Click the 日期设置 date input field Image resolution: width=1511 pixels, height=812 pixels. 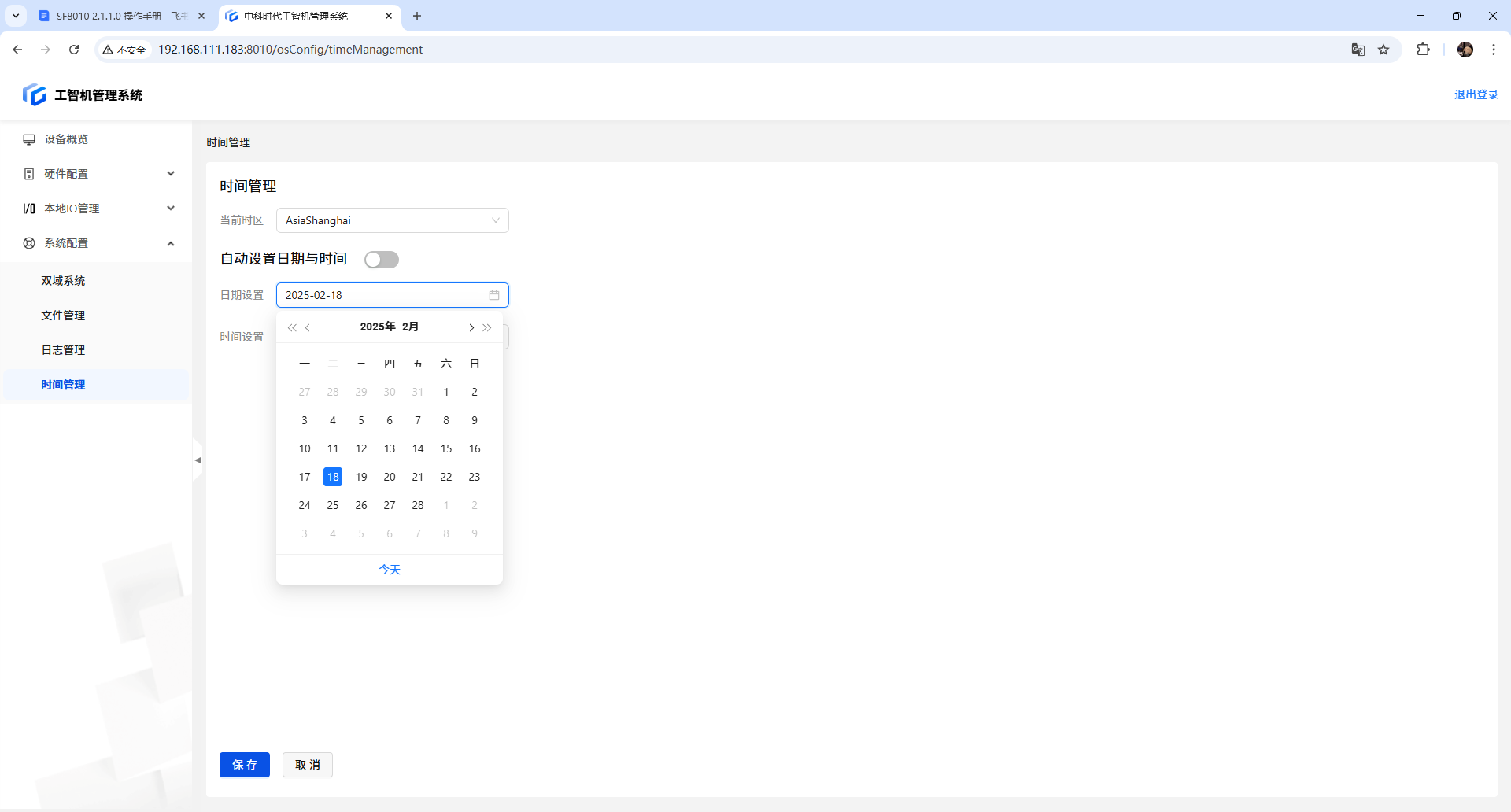coord(393,295)
